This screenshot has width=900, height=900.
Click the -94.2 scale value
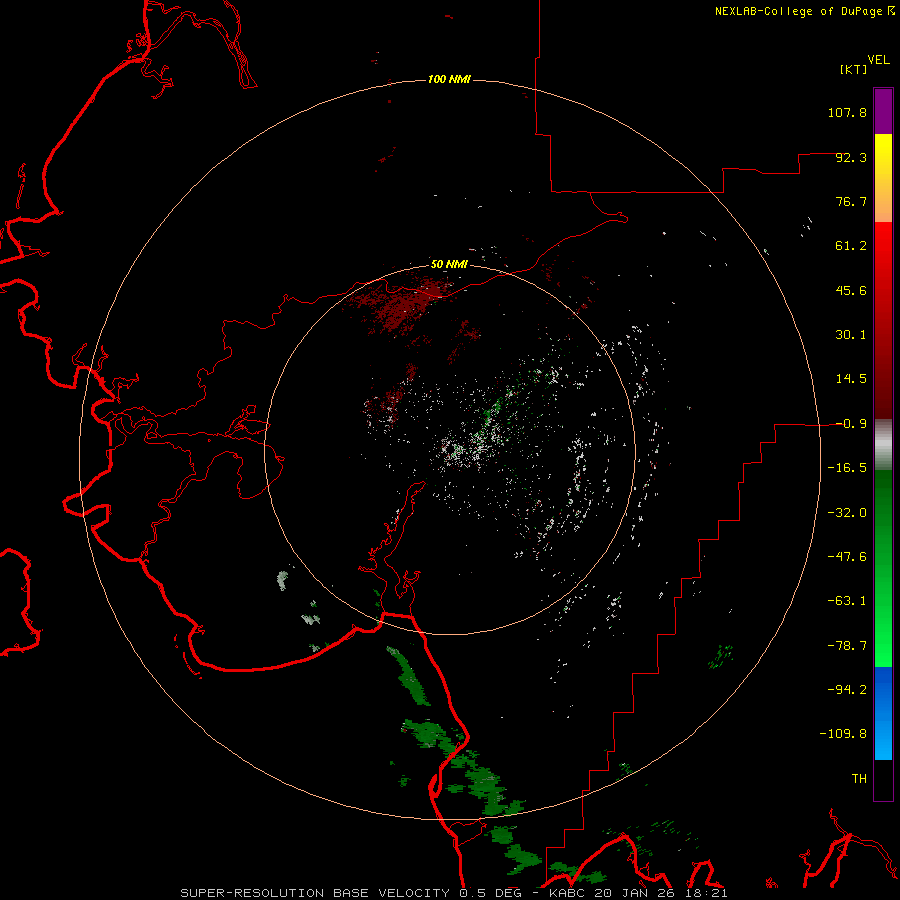[x=847, y=690]
